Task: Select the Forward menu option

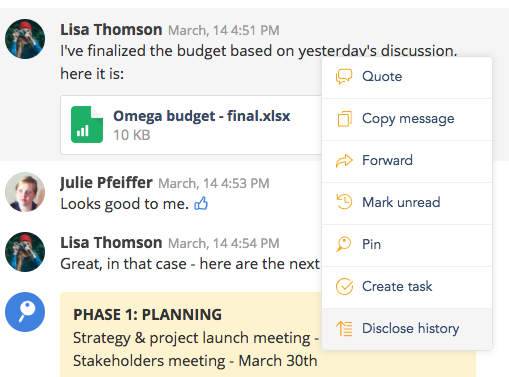Action: click(x=407, y=161)
